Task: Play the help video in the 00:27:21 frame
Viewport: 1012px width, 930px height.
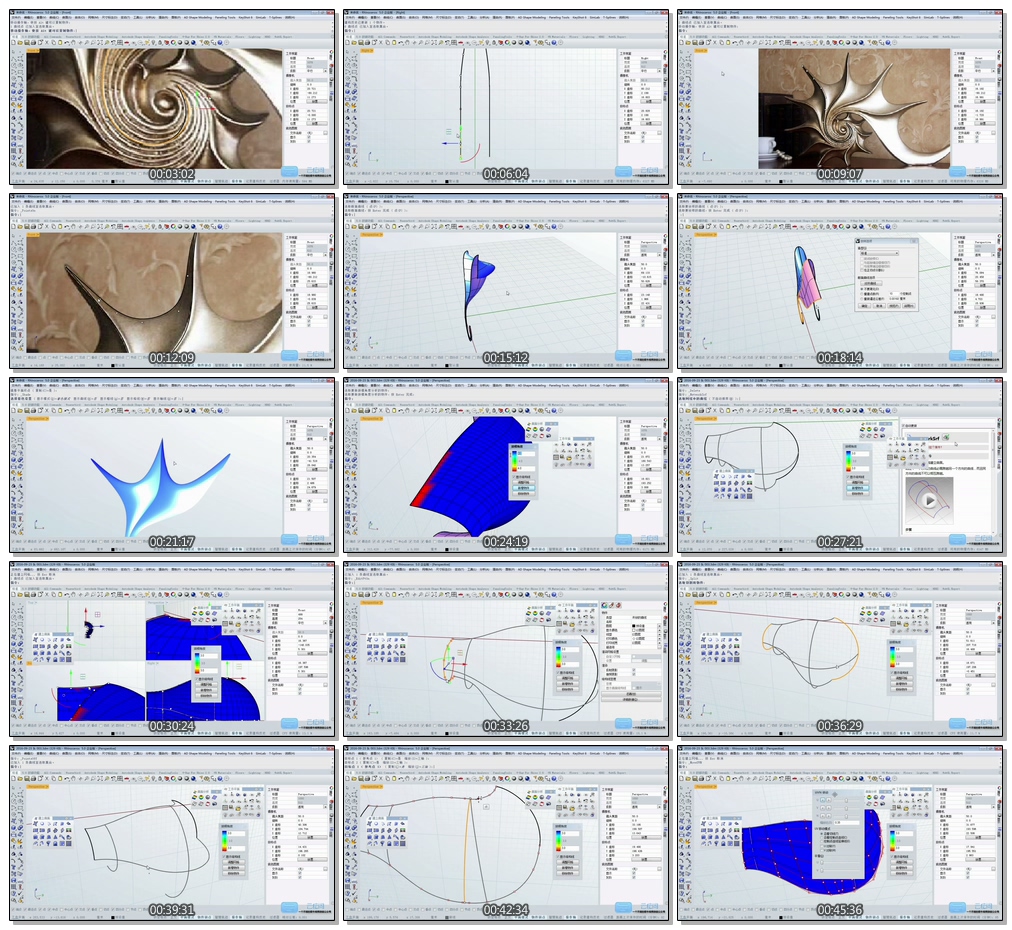Action: click(x=929, y=501)
